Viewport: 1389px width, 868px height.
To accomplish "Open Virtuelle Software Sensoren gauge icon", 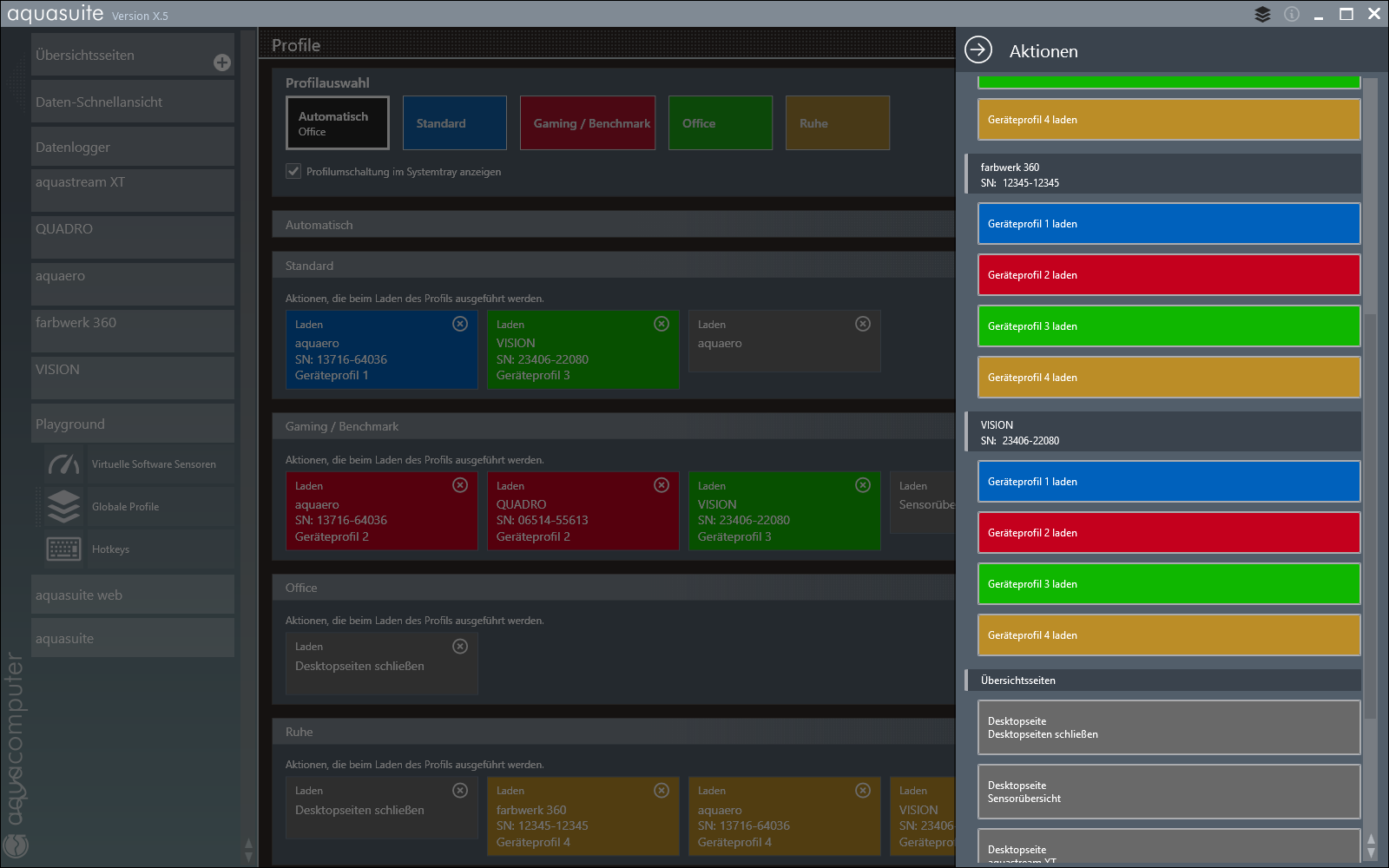I will point(63,464).
